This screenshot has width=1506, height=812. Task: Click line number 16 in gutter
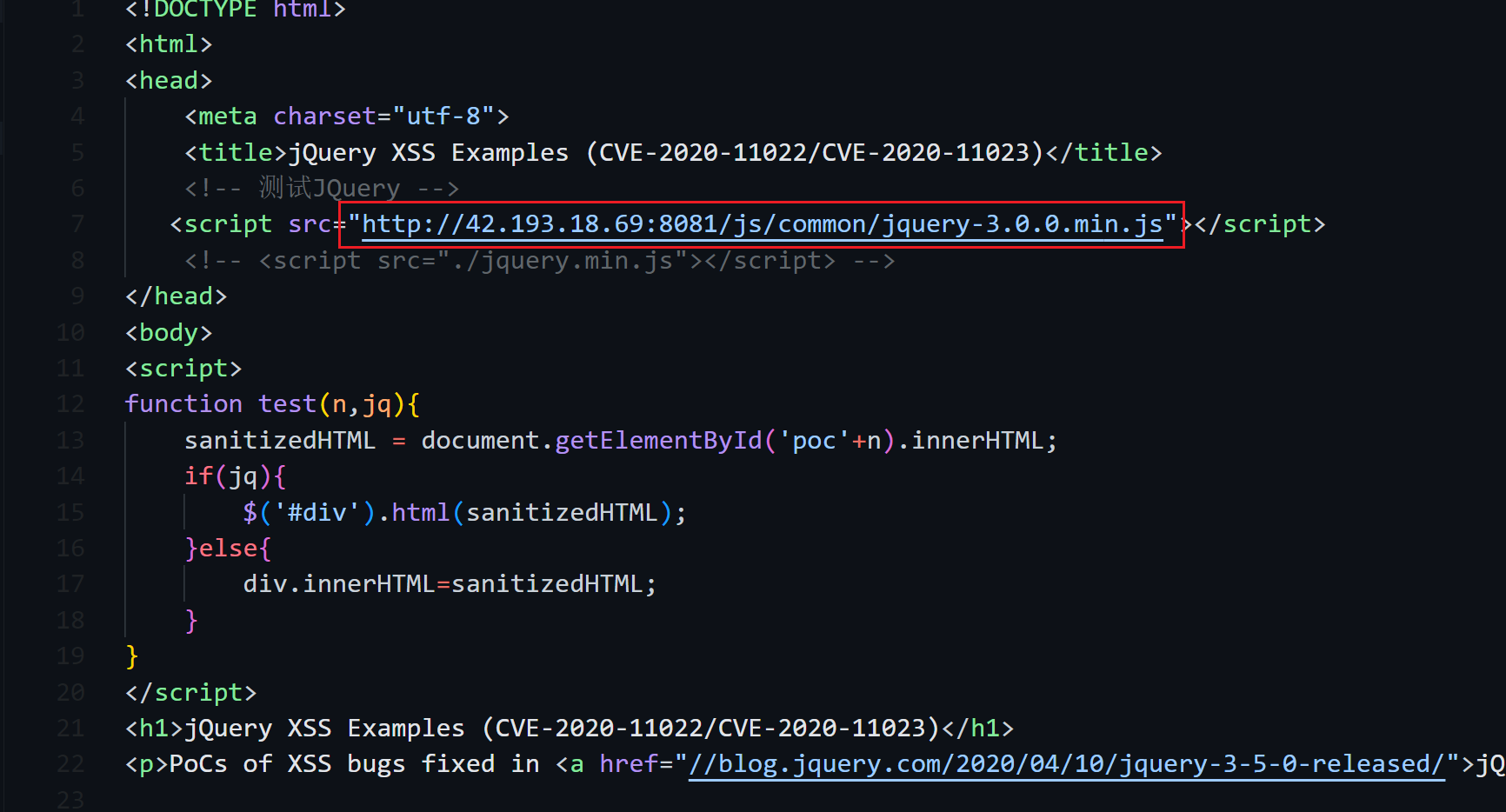tap(70, 549)
